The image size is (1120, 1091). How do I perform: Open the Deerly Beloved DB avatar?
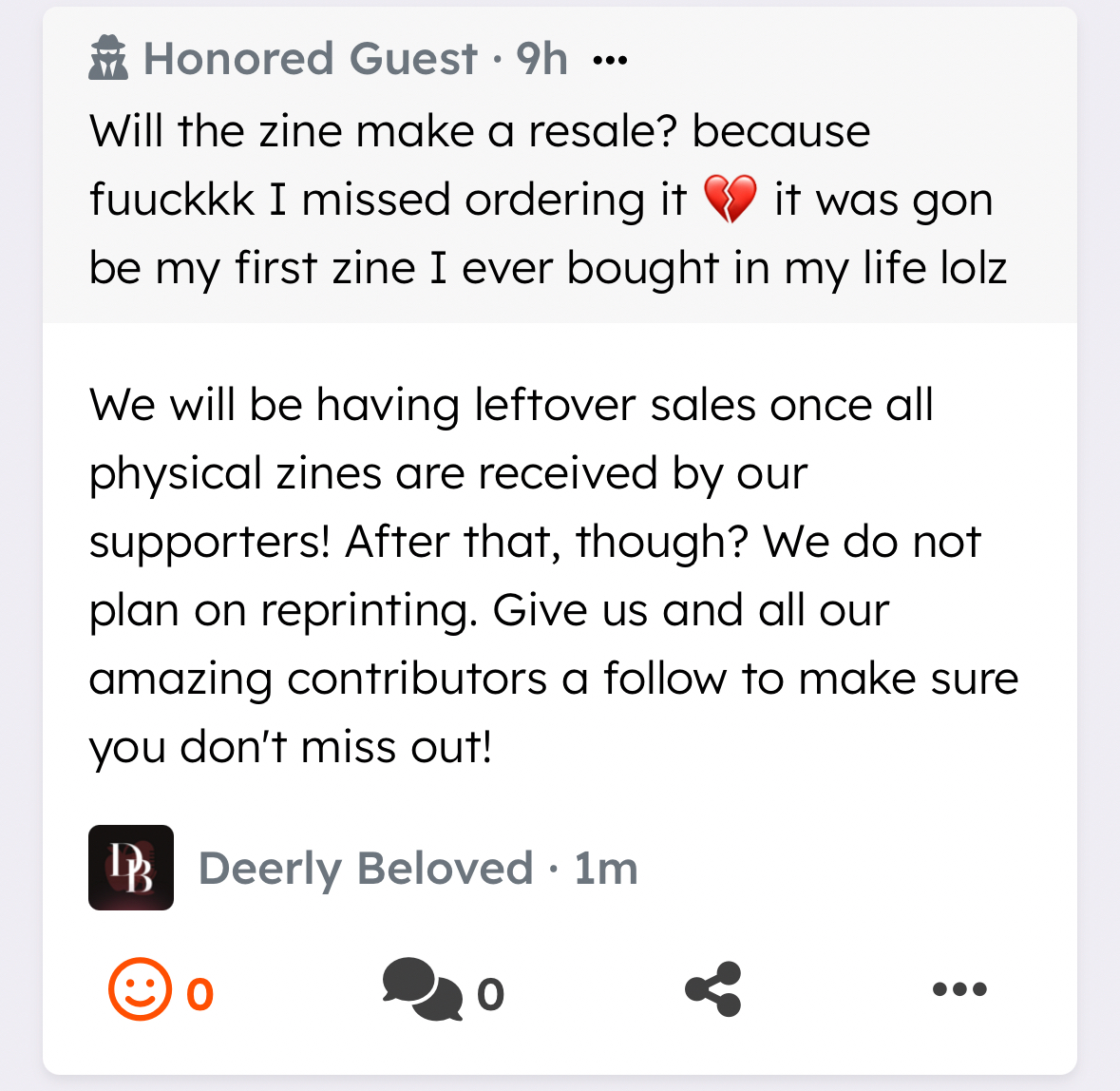pyautogui.click(x=131, y=868)
